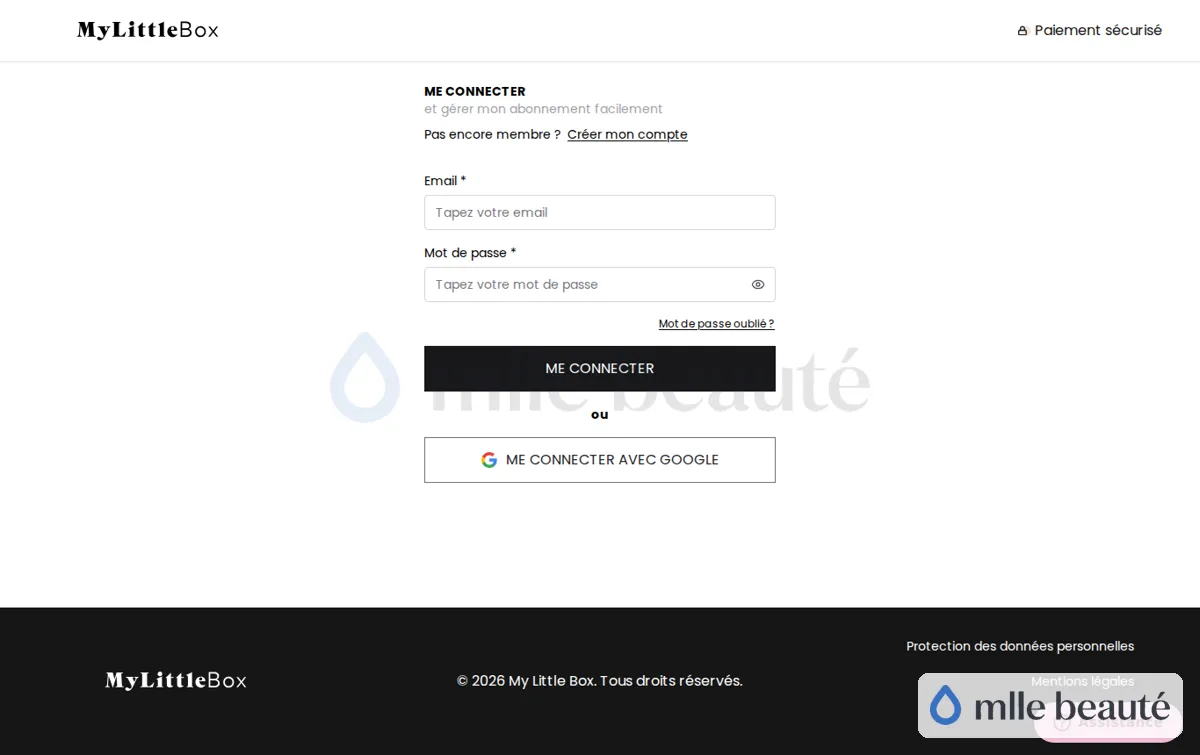Click the copyright 2026 My Little Box text

[x=600, y=681]
